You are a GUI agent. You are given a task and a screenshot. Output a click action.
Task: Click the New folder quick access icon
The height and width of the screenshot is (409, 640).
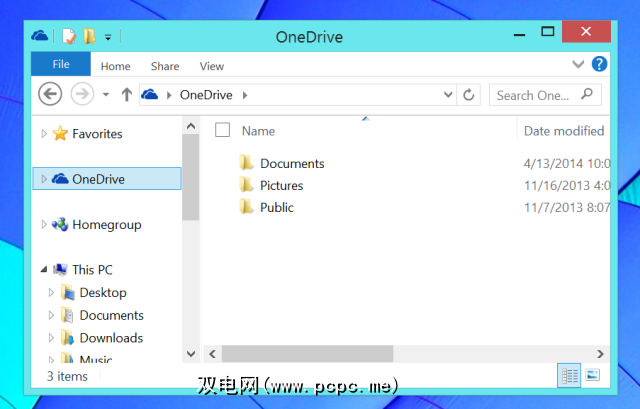(89, 36)
